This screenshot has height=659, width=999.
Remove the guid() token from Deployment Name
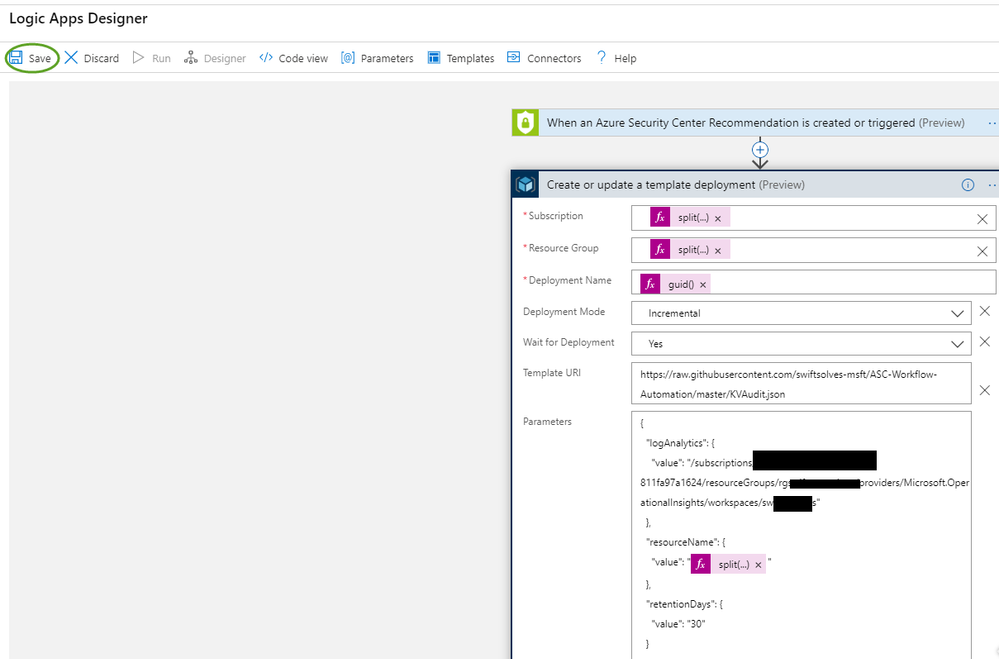[703, 285]
